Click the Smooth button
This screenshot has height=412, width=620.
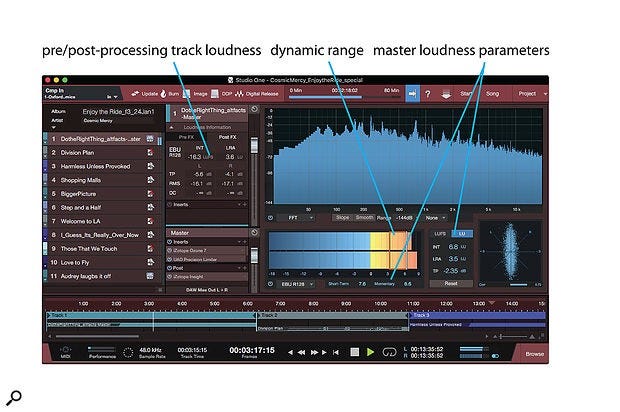point(364,217)
